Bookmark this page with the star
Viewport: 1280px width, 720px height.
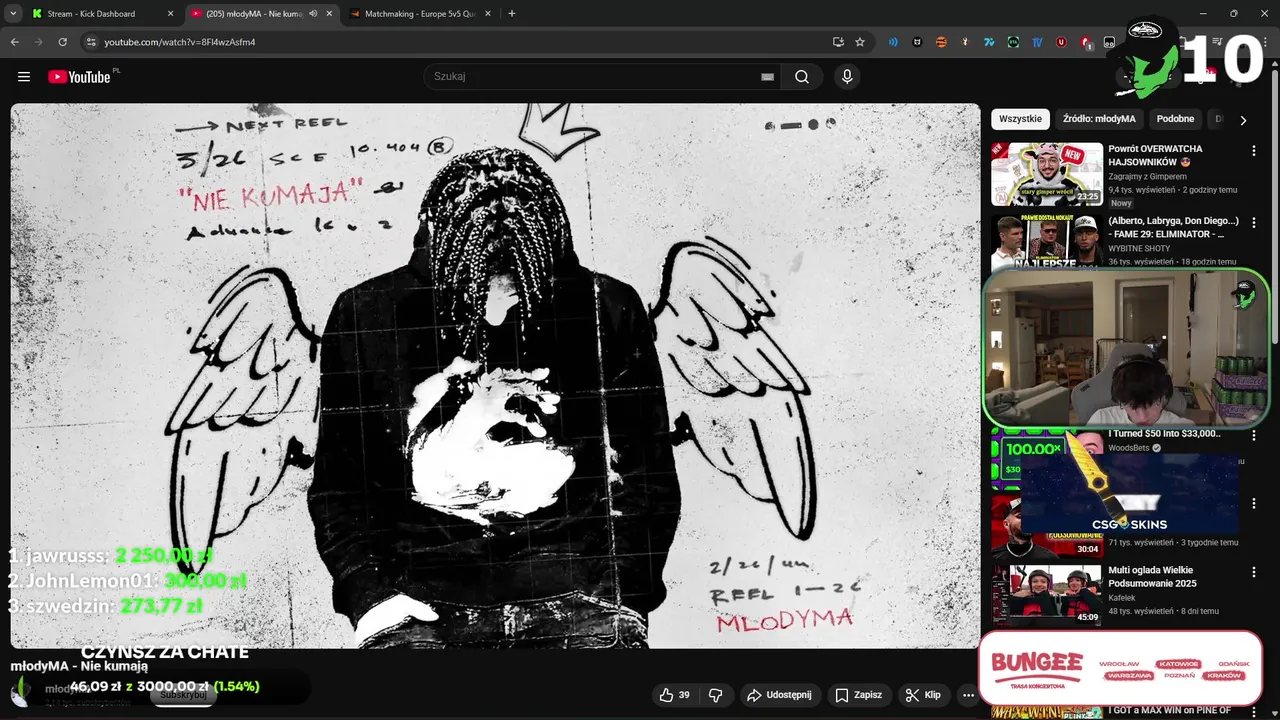pos(860,42)
